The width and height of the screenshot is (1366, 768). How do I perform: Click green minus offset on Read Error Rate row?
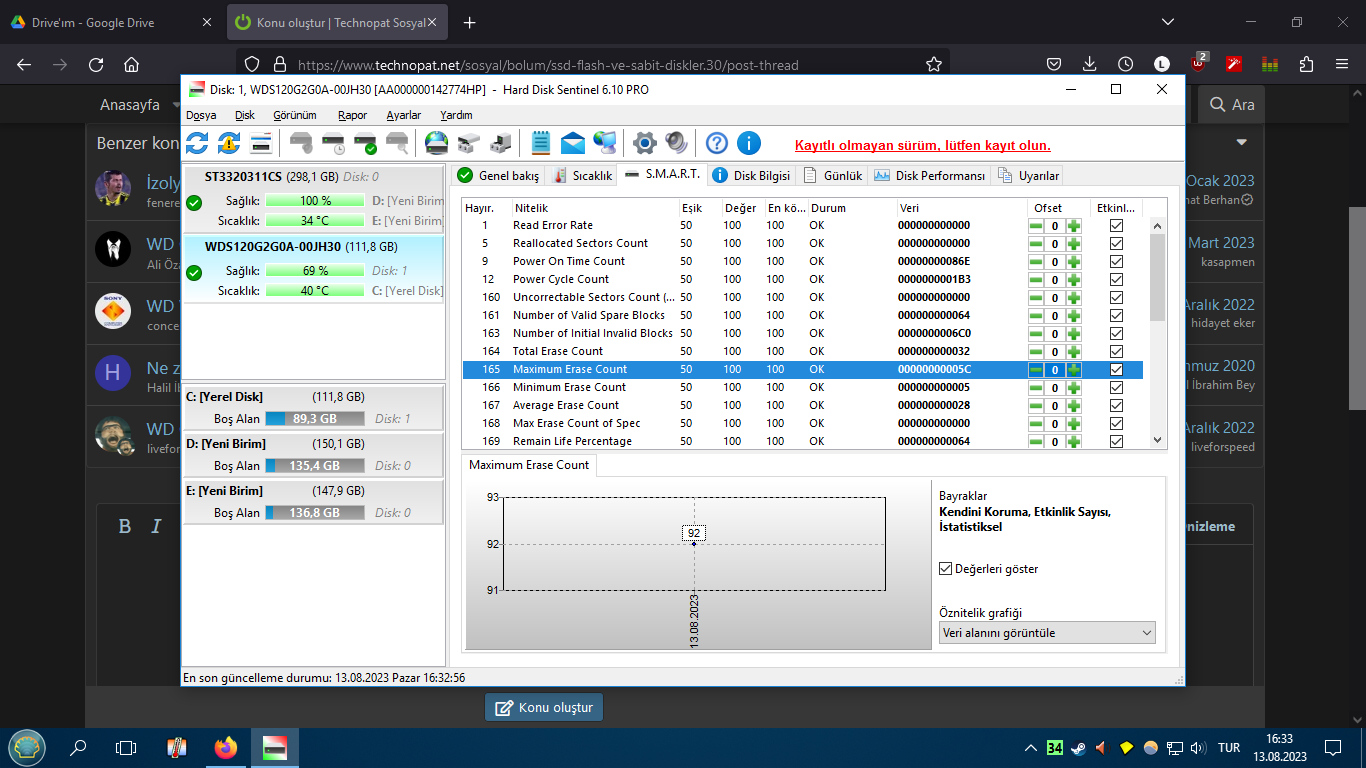[1036, 226]
